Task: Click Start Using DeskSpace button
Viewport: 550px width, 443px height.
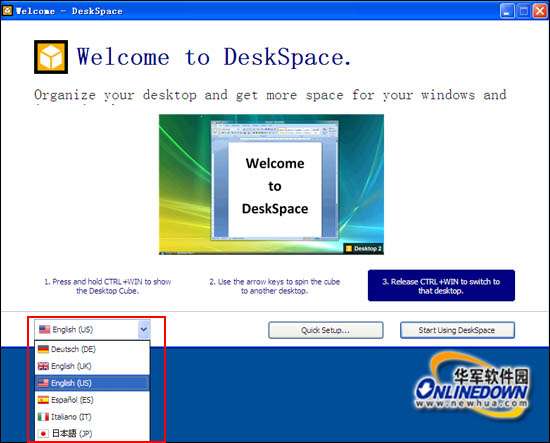Action: [457, 330]
